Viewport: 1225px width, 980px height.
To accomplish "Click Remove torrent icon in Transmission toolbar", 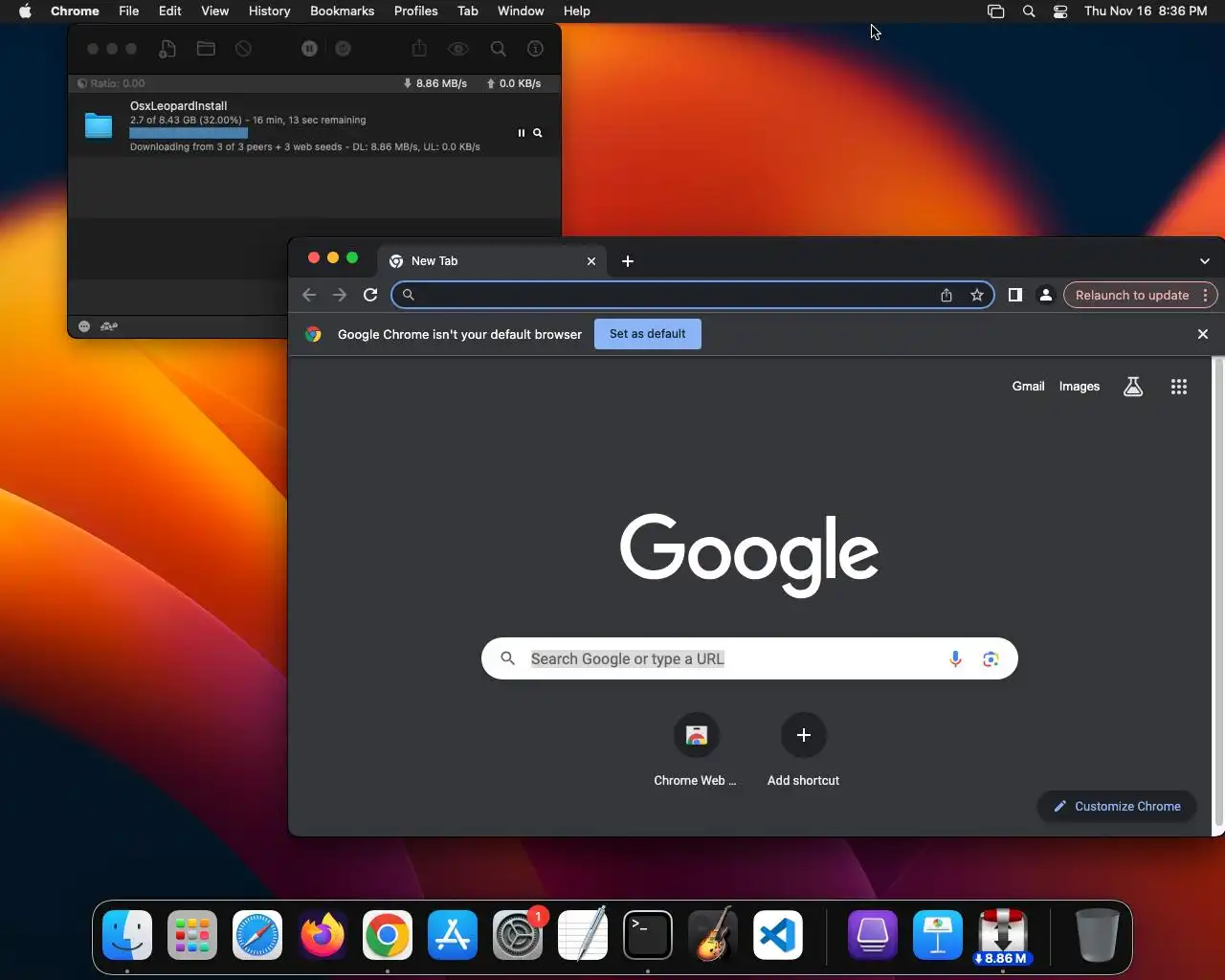I will 243,49.
